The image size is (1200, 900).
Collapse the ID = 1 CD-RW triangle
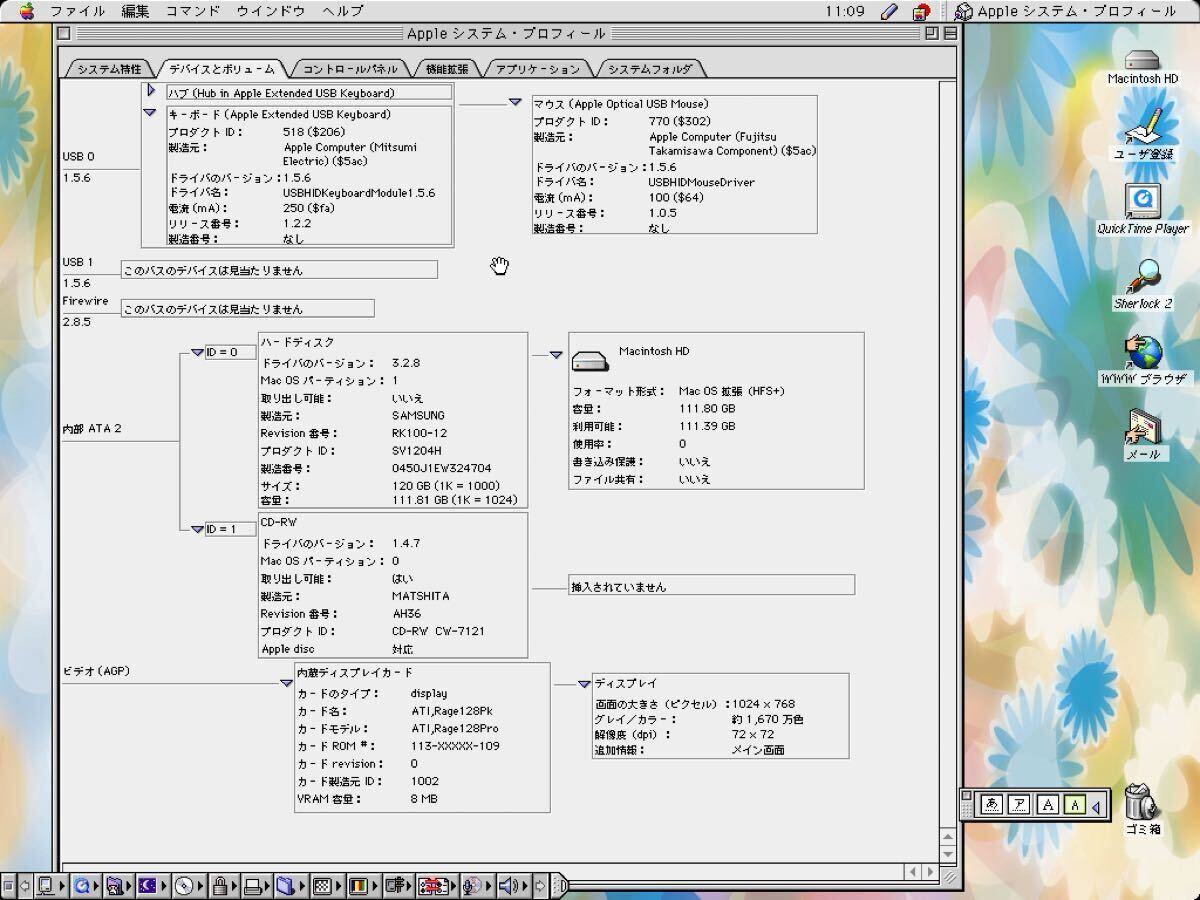coord(197,529)
